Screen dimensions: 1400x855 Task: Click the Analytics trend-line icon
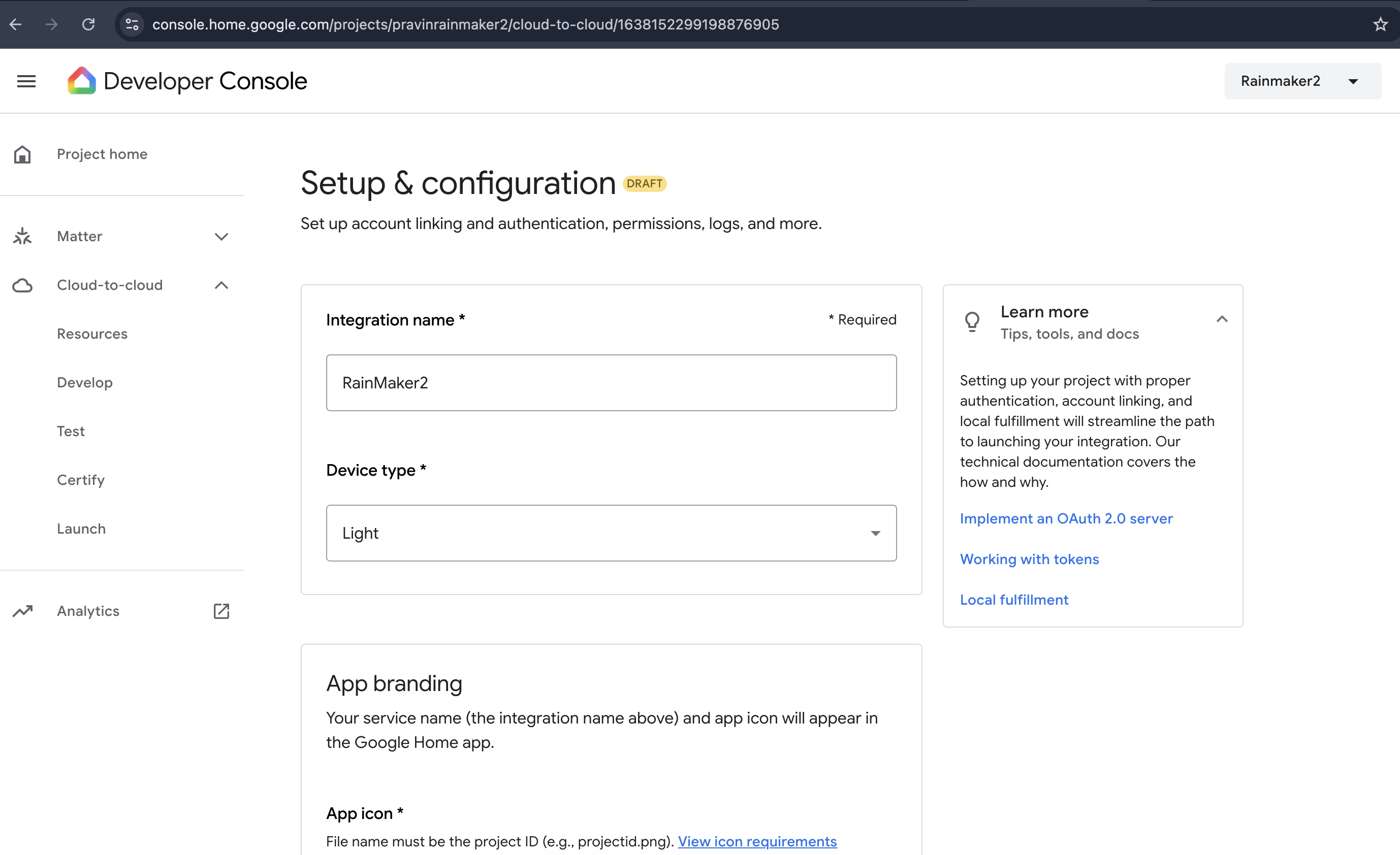[x=23, y=611]
